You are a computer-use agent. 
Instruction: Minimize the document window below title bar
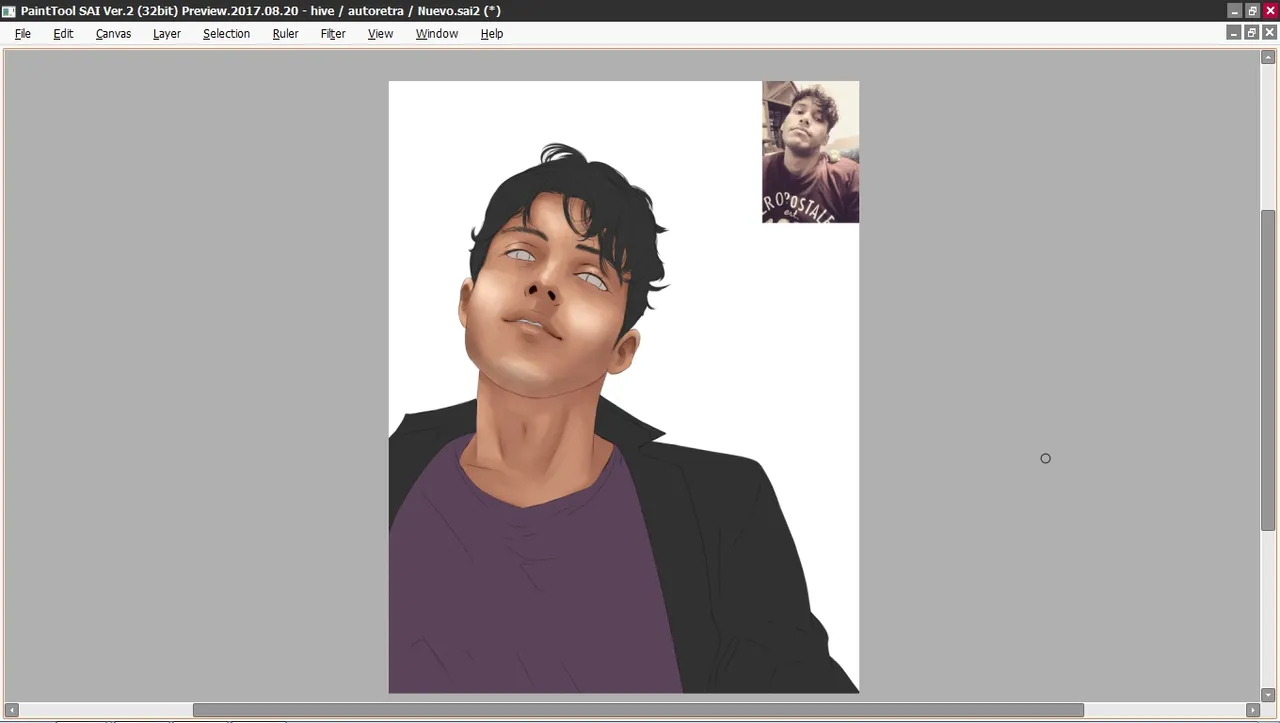click(1233, 33)
